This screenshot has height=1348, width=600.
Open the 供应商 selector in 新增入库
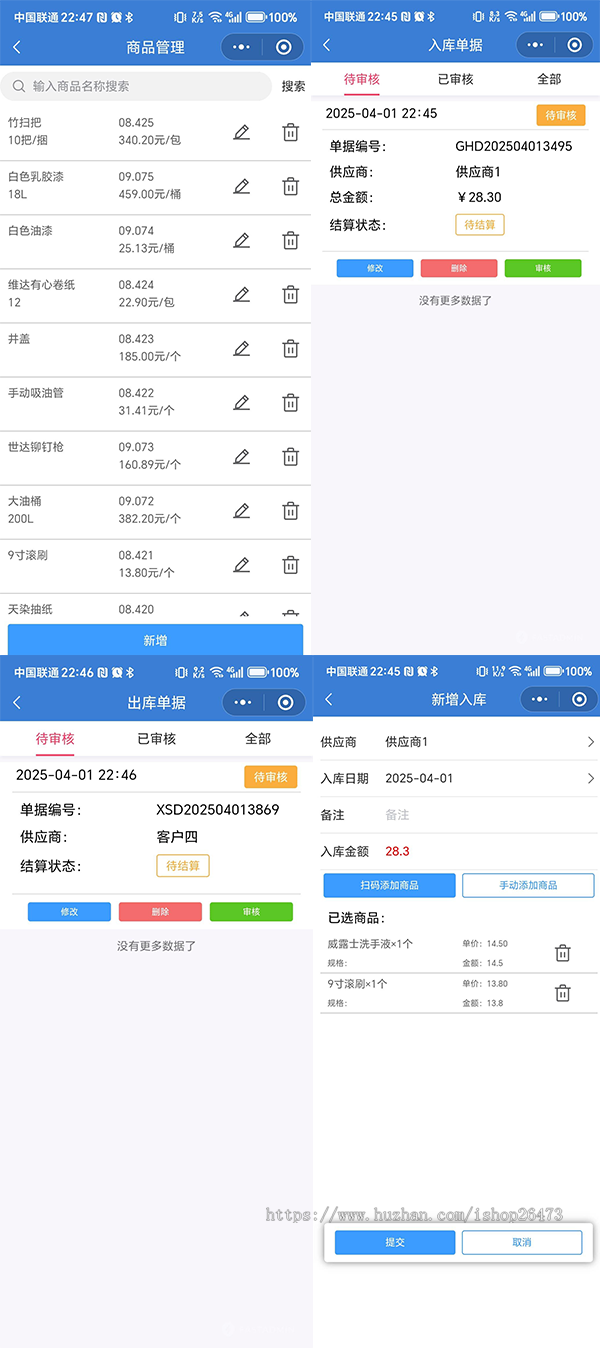[458, 742]
